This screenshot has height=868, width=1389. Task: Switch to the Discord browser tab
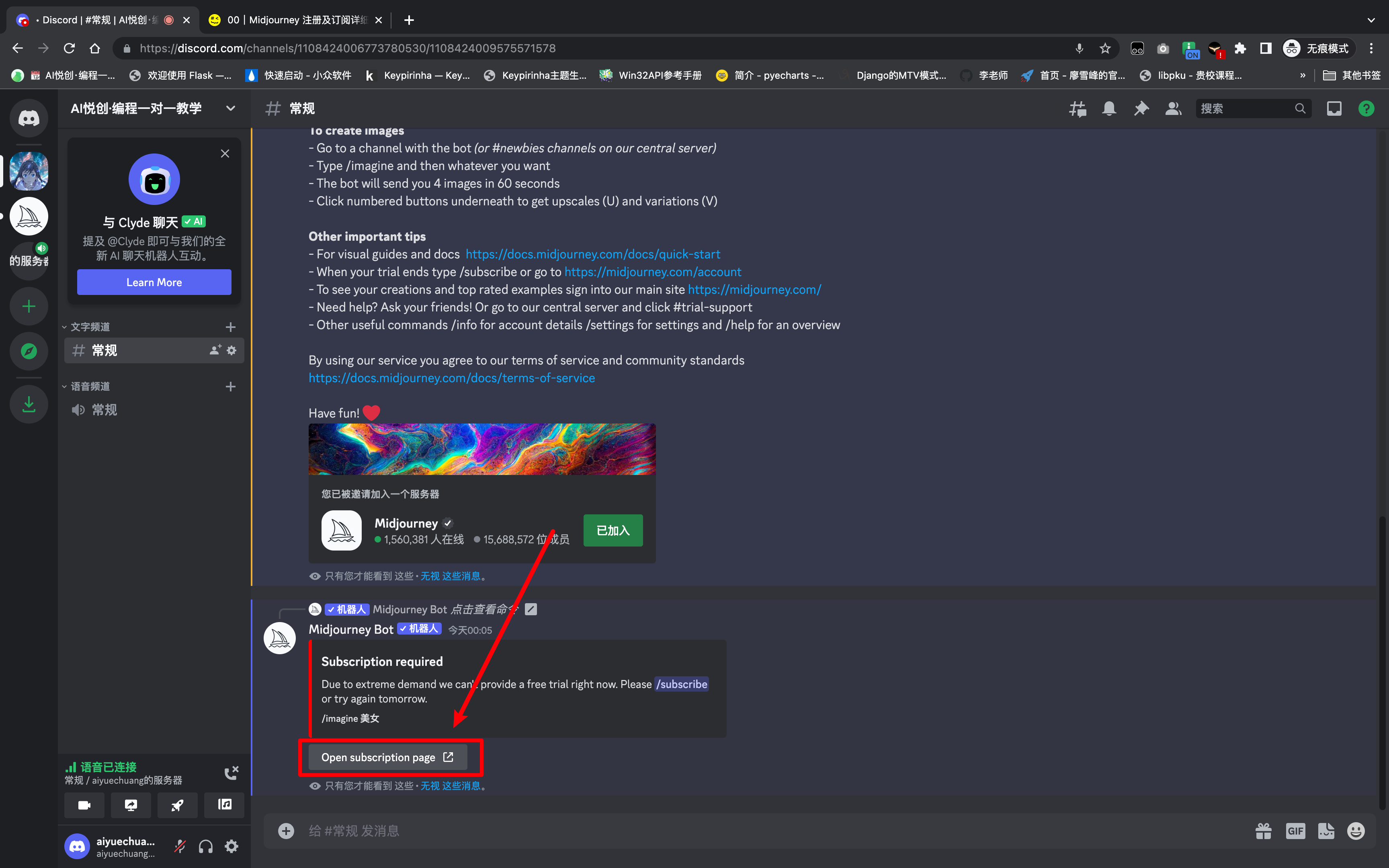103,20
